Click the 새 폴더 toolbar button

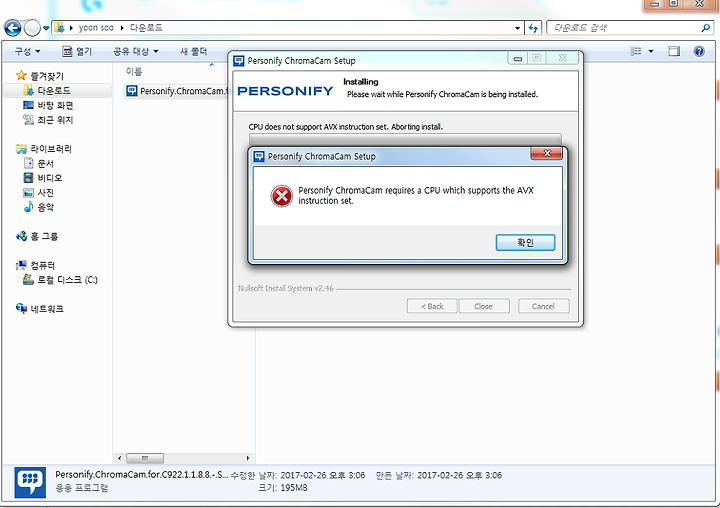coord(193,51)
